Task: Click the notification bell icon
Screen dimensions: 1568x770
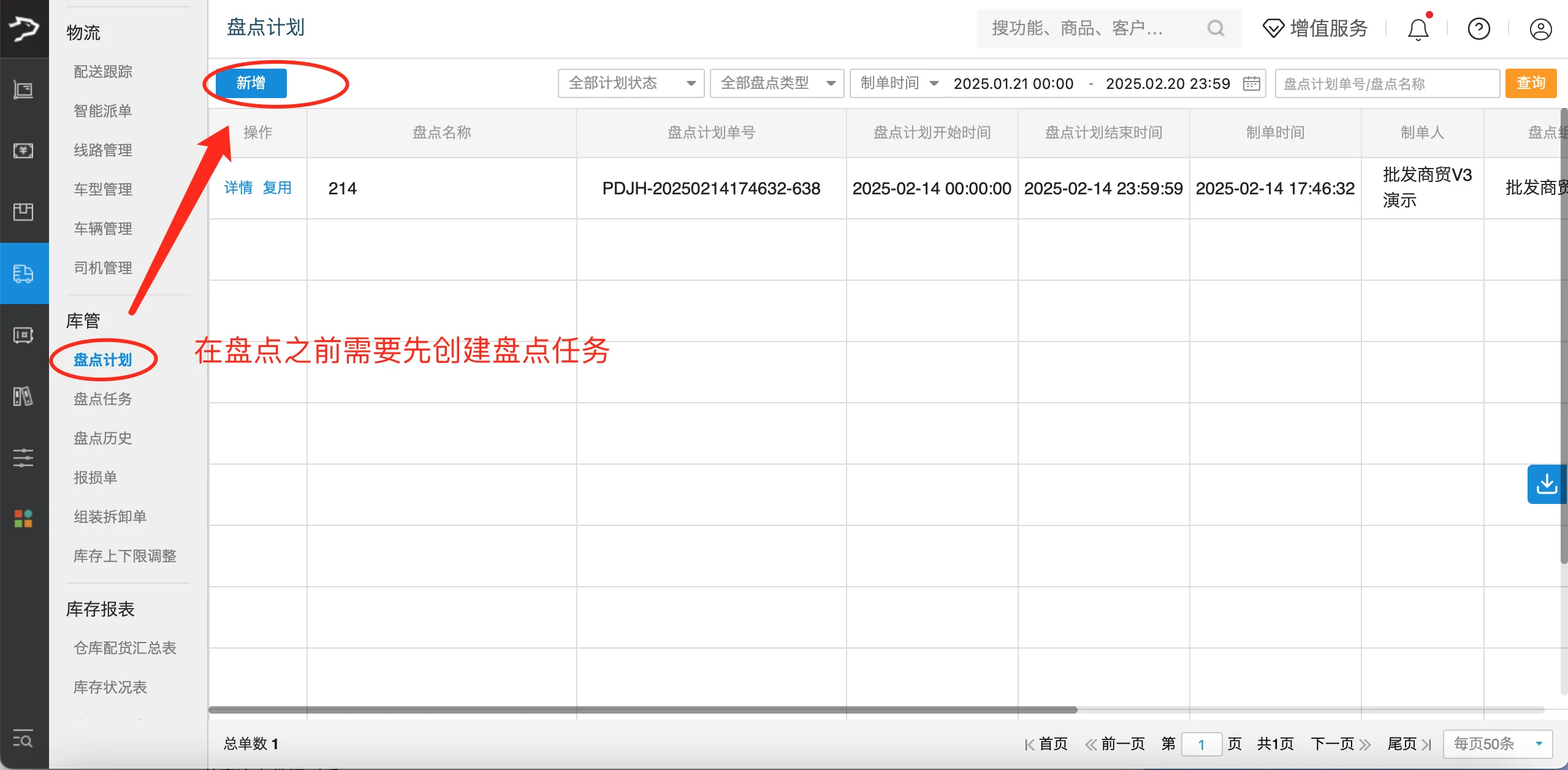Action: [x=1418, y=29]
